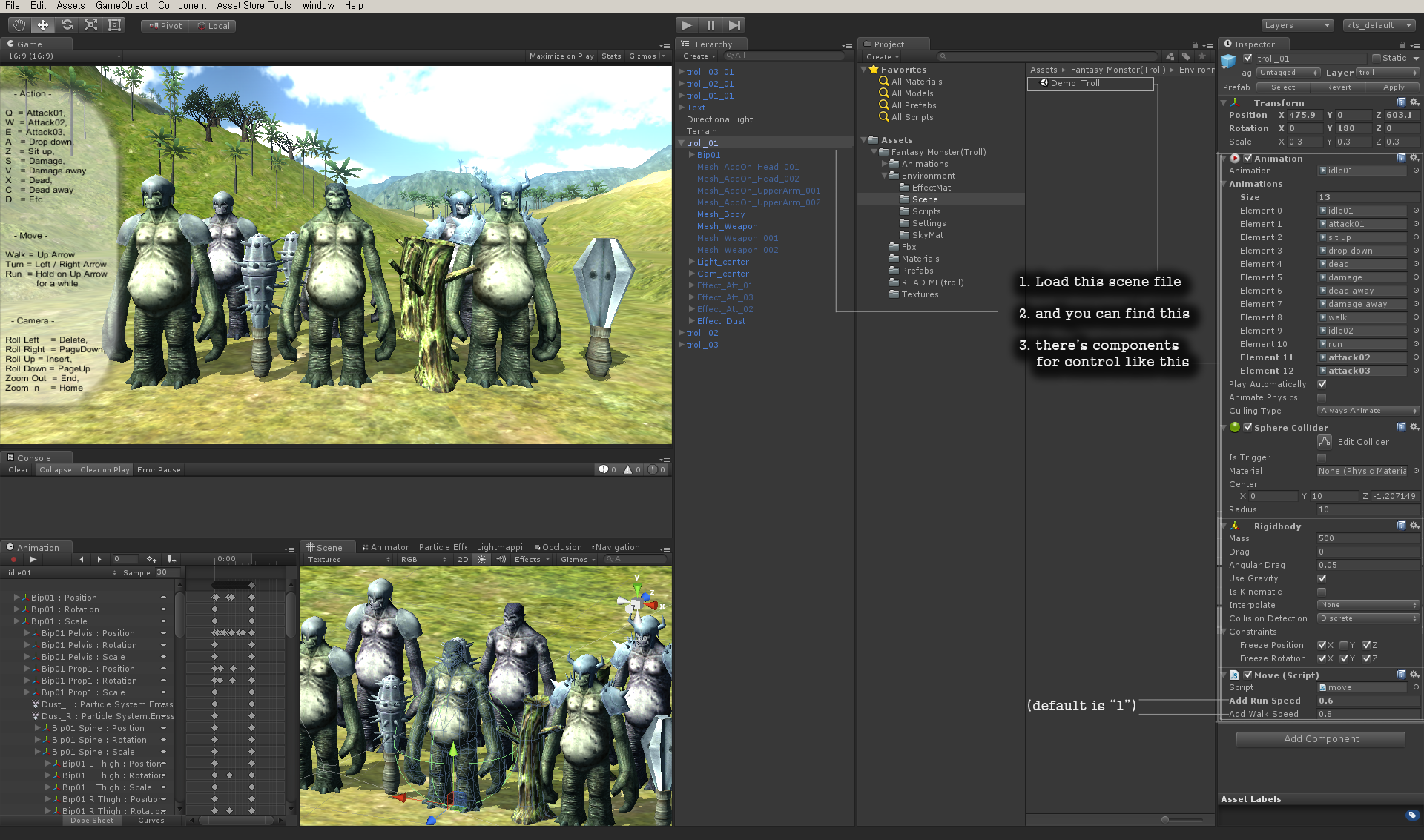
Task: Uncheck Use Gravity
Action: coord(1322,578)
